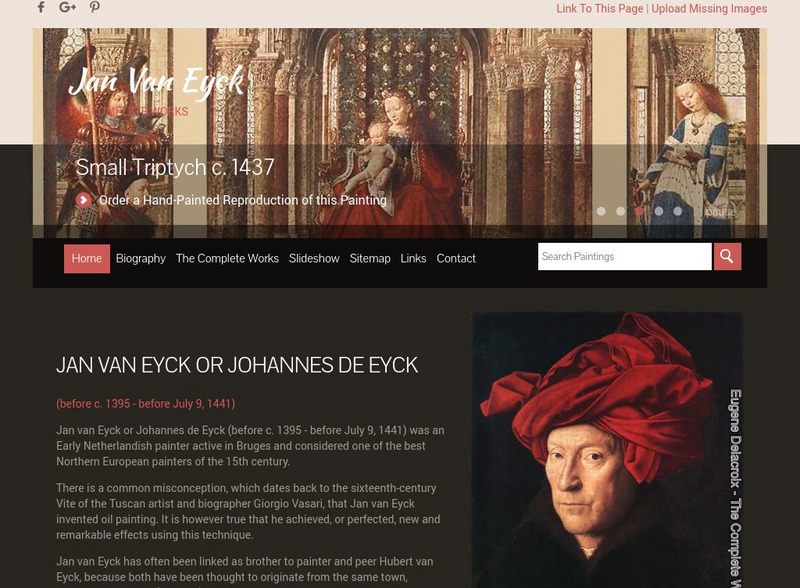Open the red turban portrait image
Screen dimensions: 800x588
(607, 450)
